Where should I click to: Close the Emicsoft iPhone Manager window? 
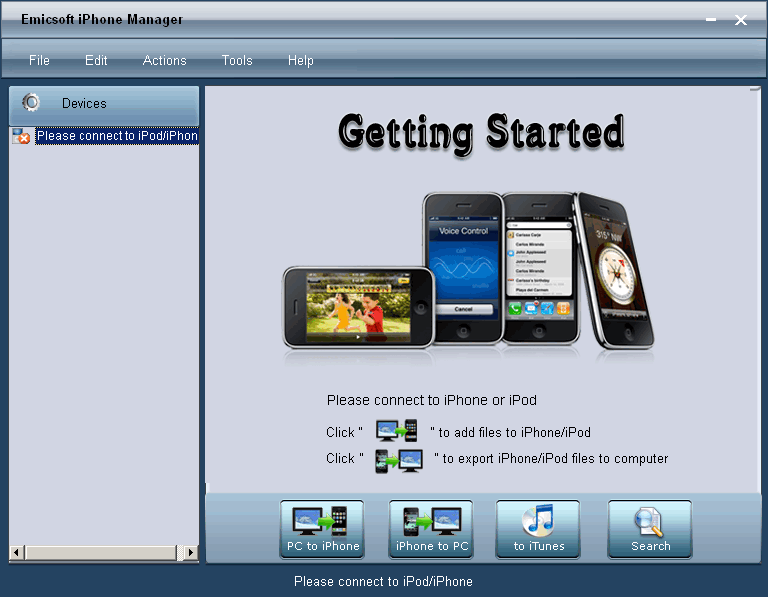[x=741, y=20]
